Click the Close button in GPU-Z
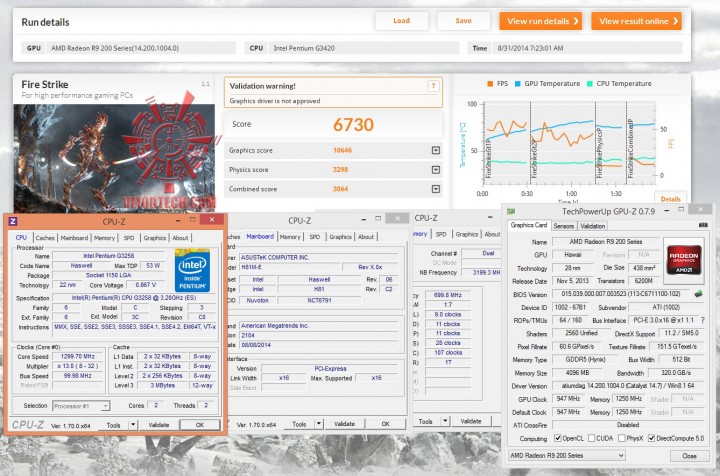 [x=689, y=456]
